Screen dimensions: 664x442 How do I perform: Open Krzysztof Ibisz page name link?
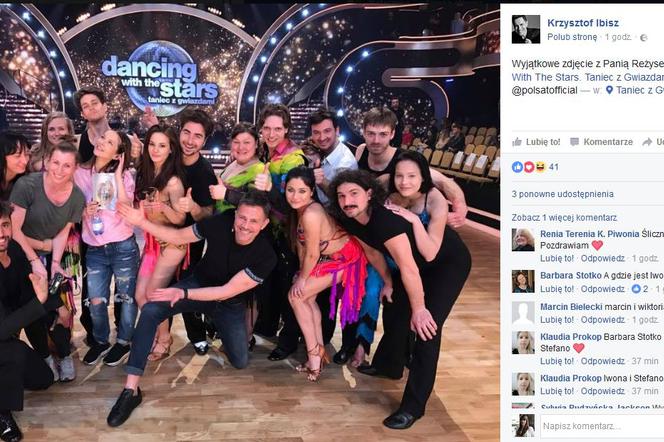click(583, 23)
